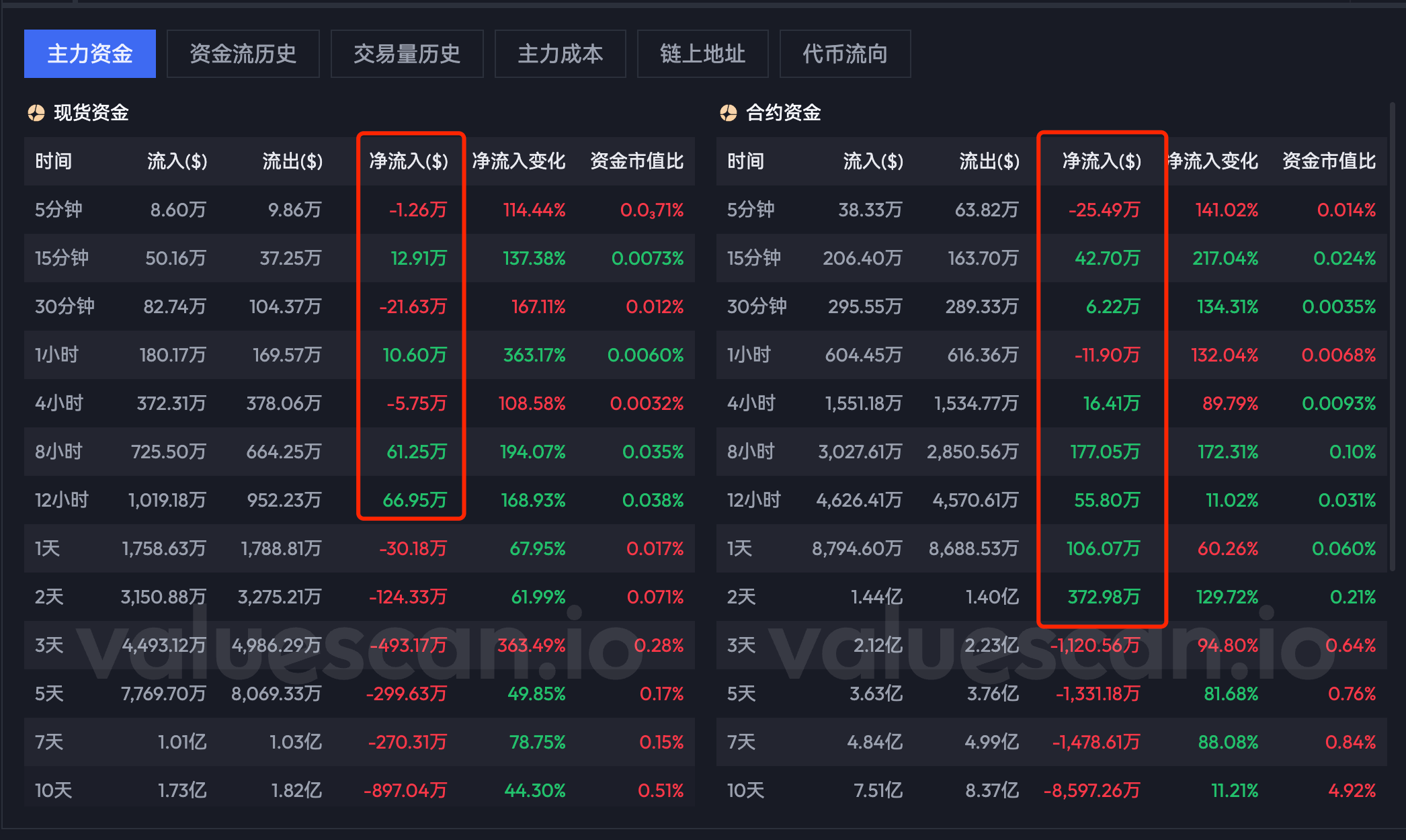Click contract 10天 net inflow -8,597.26万
Image resolution: width=1406 pixels, height=840 pixels.
1091,790
